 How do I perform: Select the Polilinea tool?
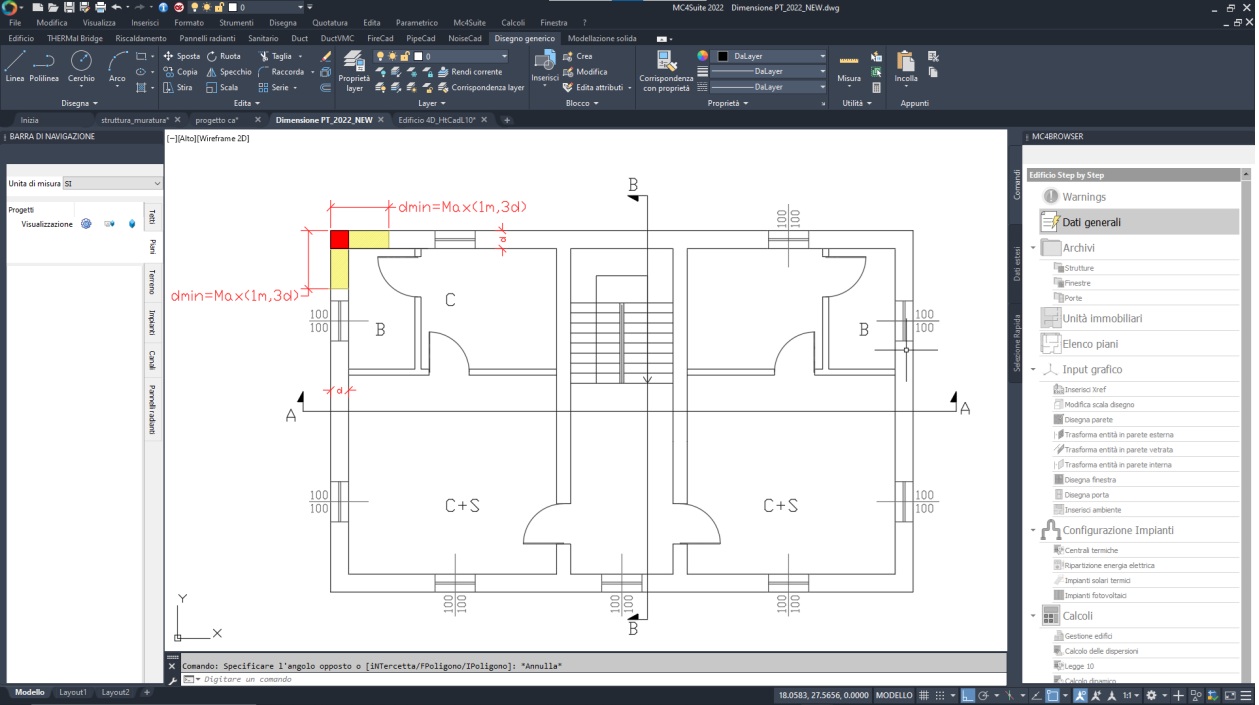44,66
